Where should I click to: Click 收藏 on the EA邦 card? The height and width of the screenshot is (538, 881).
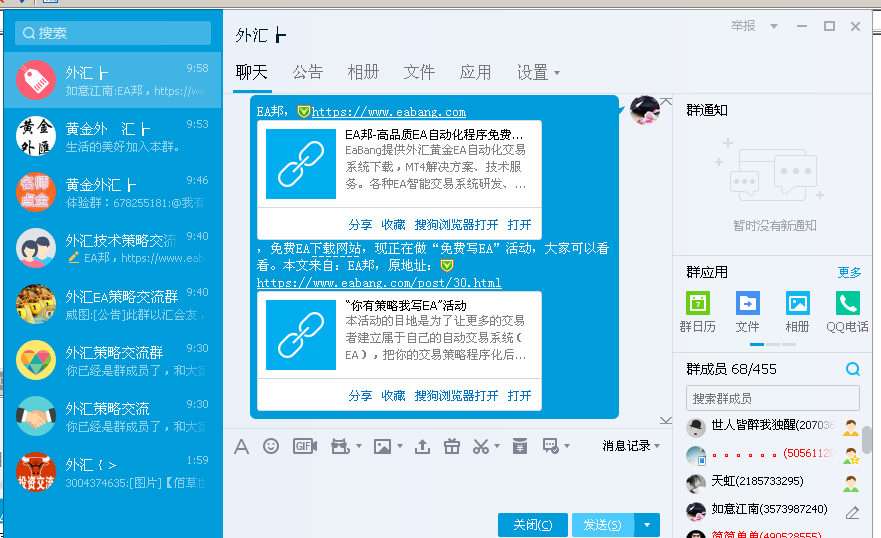tap(393, 225)
